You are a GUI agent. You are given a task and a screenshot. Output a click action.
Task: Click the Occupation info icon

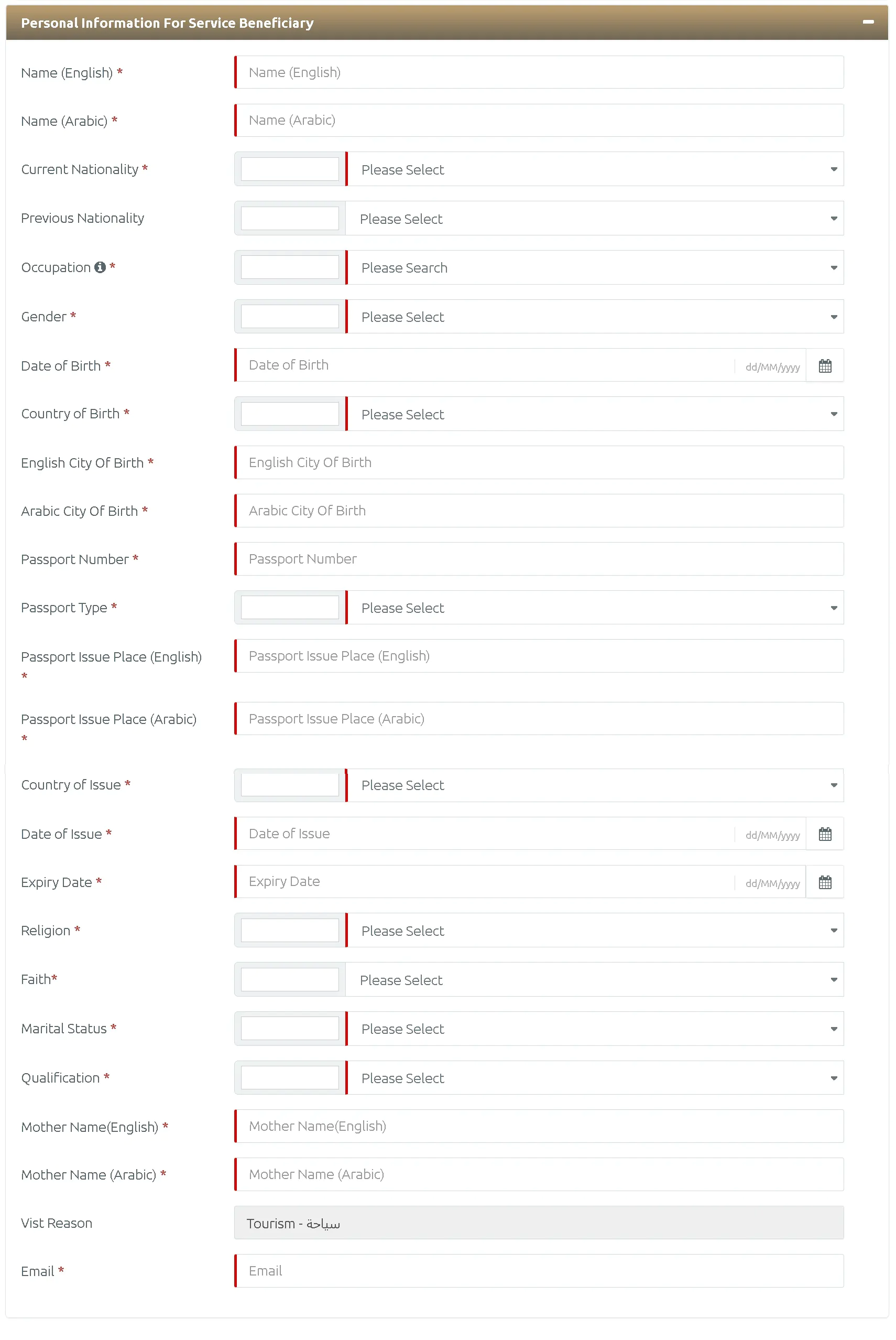(100, 267)
